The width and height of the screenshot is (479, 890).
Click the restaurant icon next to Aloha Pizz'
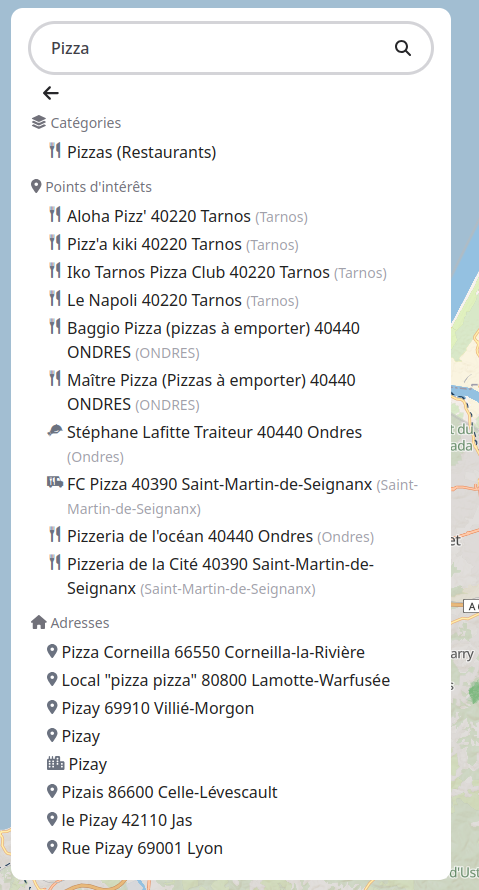54,215
